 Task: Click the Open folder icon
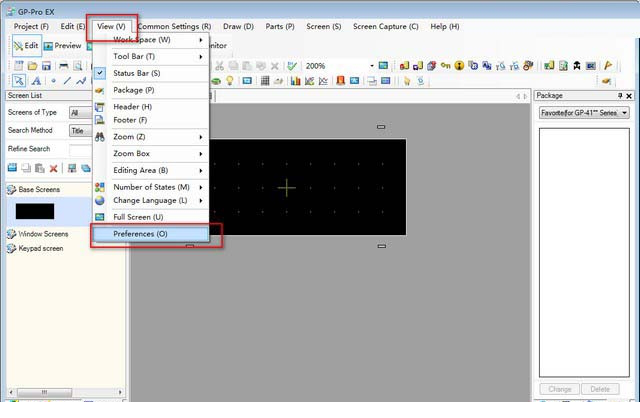(x=33, y=66)
